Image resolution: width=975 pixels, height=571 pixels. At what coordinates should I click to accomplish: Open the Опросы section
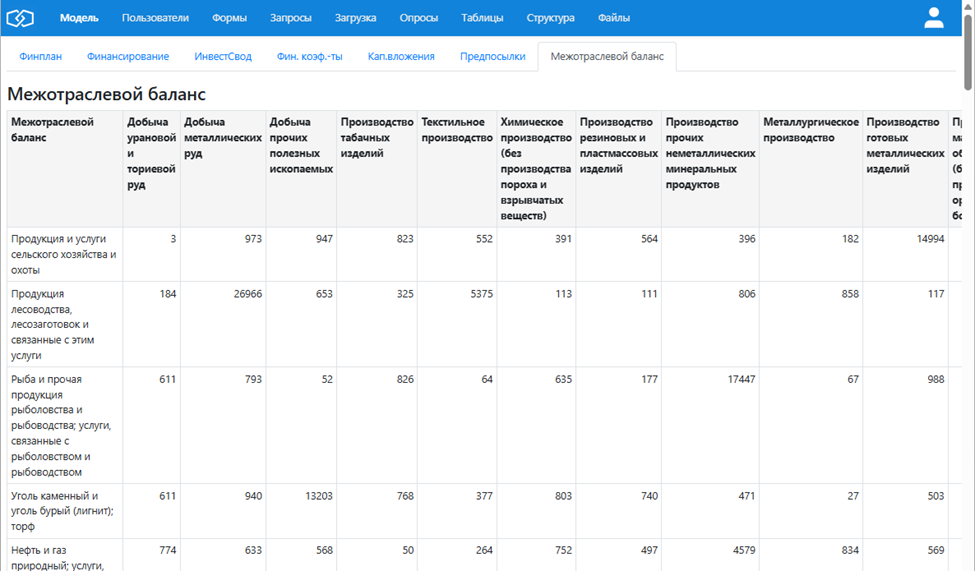(418, 18)
